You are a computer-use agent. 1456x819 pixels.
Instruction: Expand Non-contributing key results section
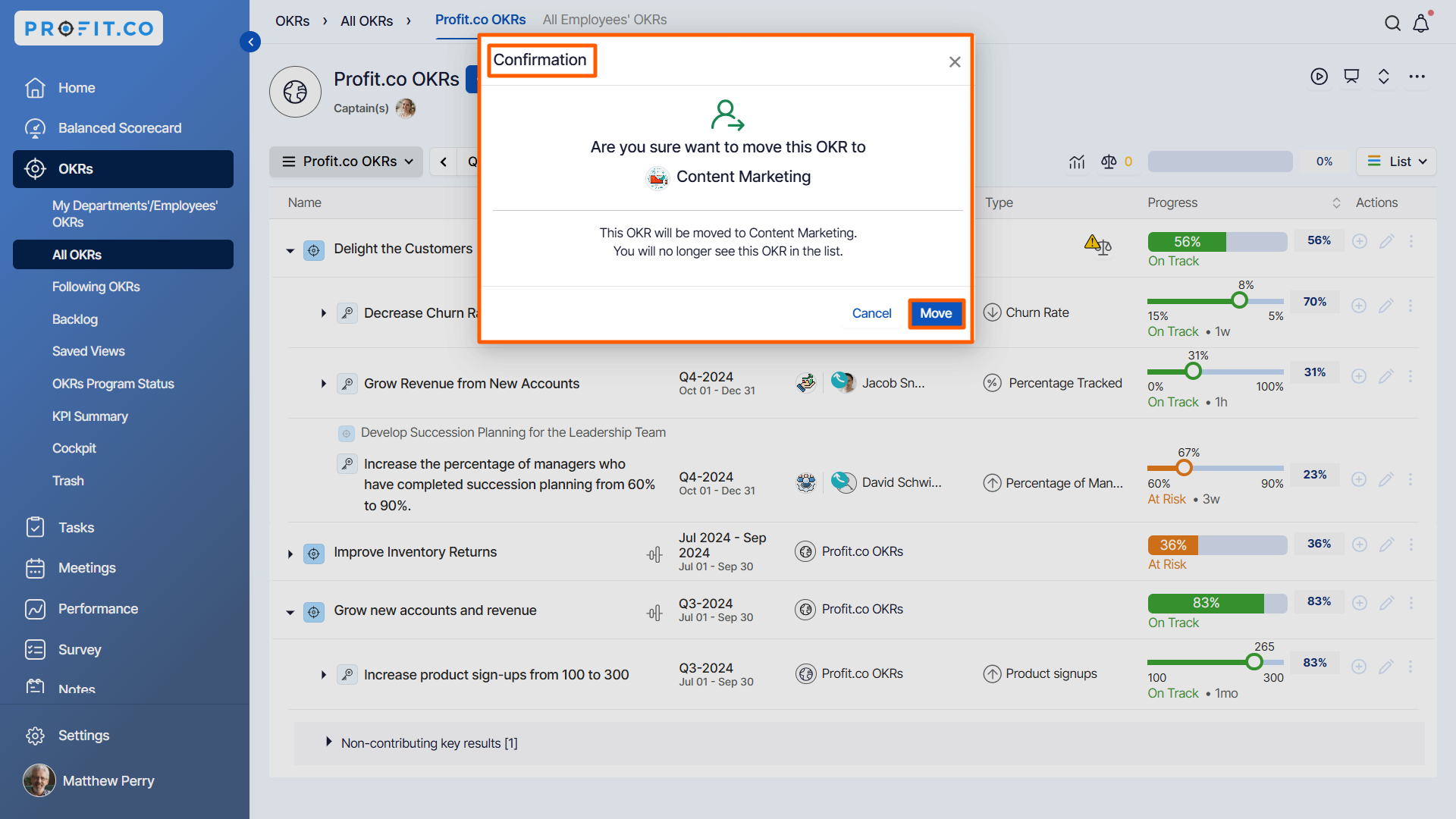pyautogui.click(x=328, y=742)
